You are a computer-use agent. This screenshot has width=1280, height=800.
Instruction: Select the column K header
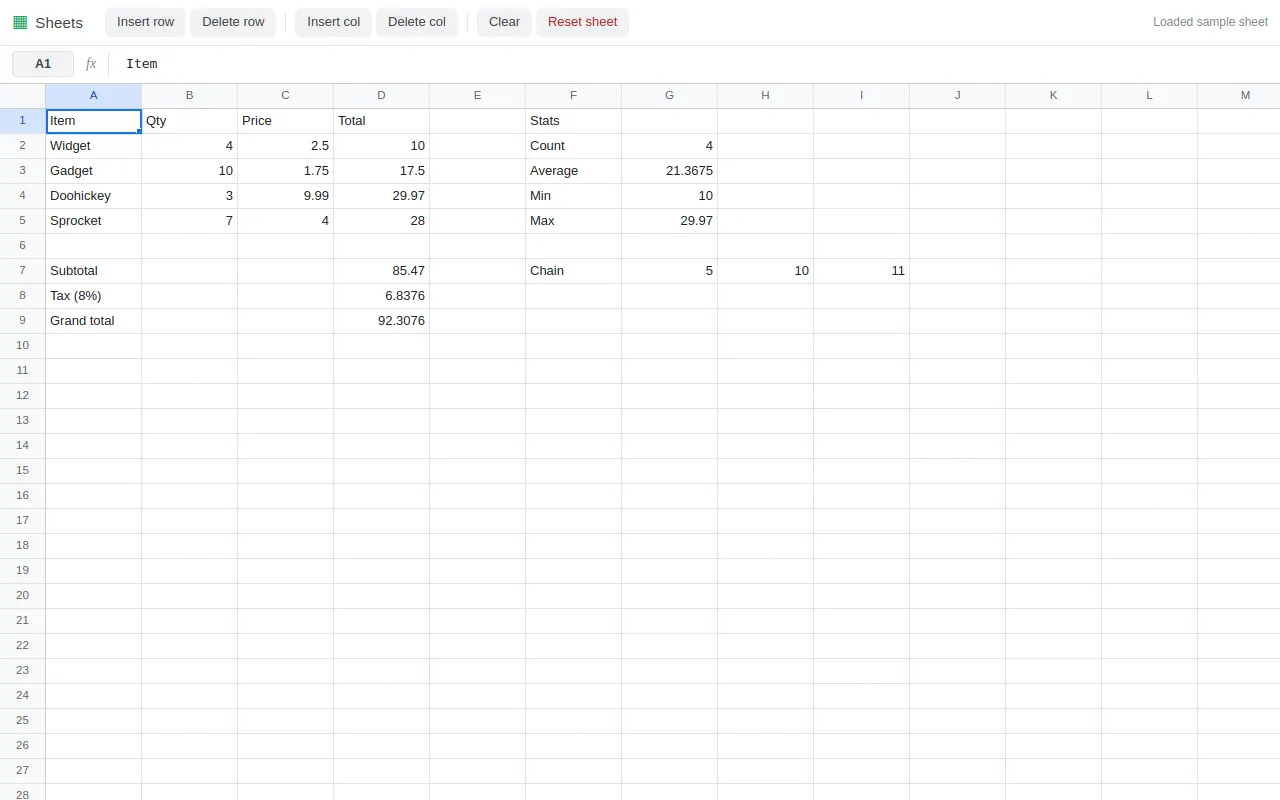[1054, 96]
